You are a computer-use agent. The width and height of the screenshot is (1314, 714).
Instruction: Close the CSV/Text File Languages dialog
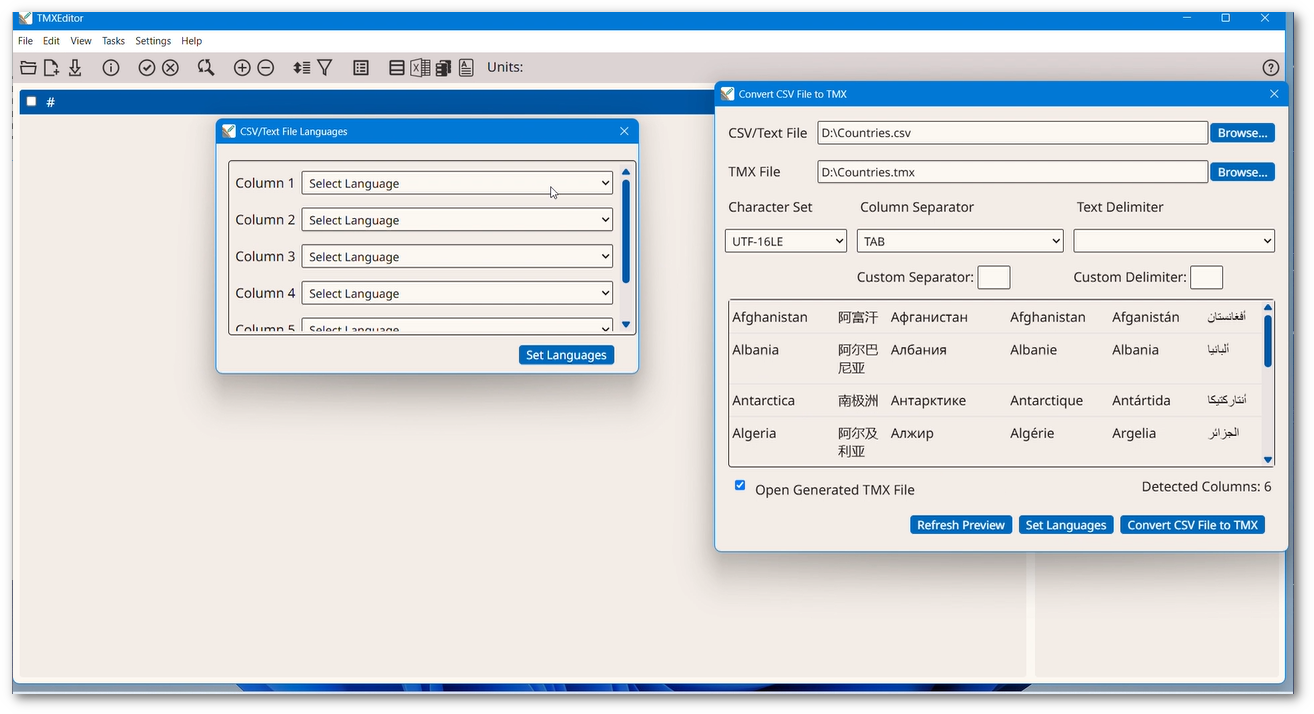click(x=624, y=131)
